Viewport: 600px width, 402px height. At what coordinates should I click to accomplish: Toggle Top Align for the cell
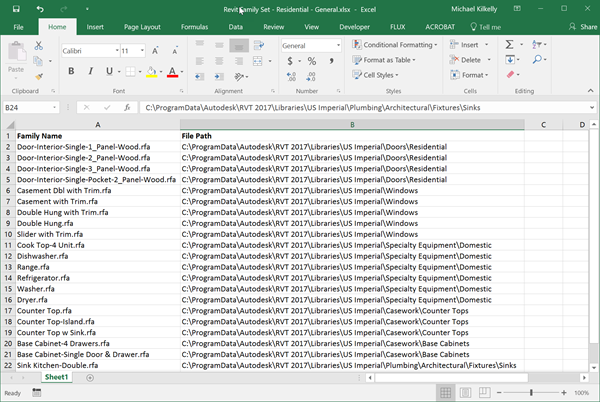200,45
